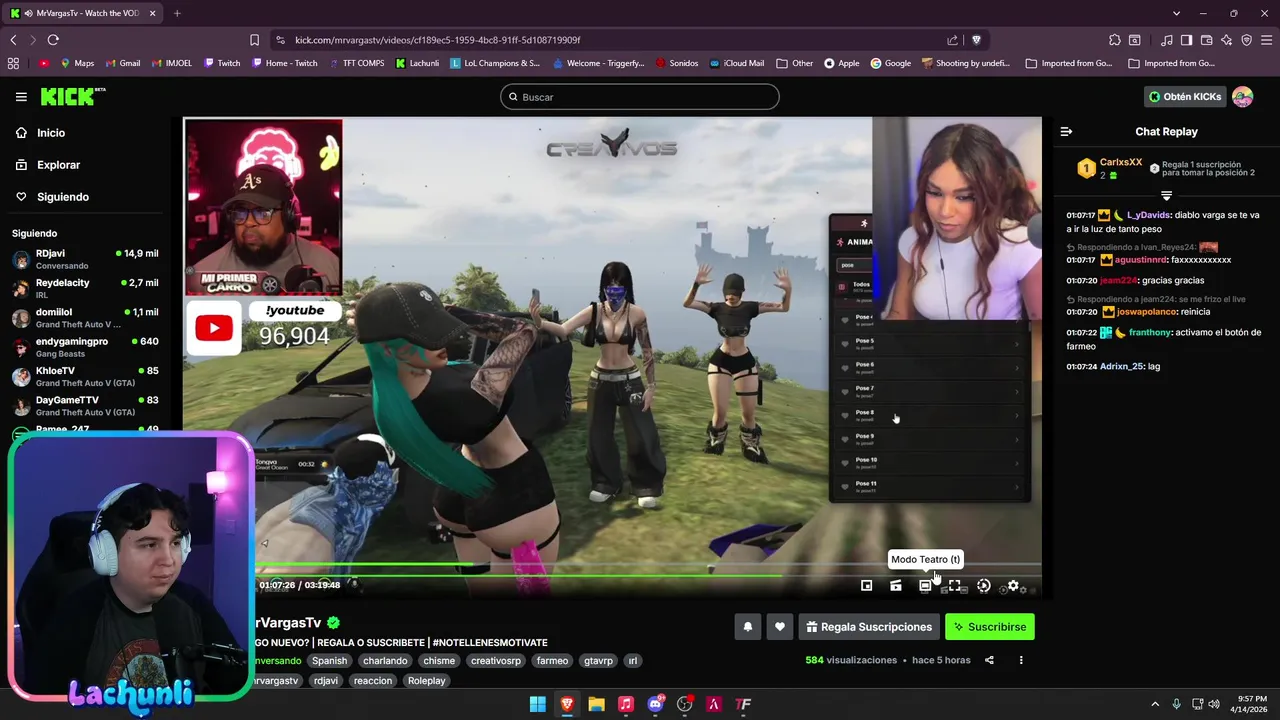Open the Roleplay tag

point(426,681)
